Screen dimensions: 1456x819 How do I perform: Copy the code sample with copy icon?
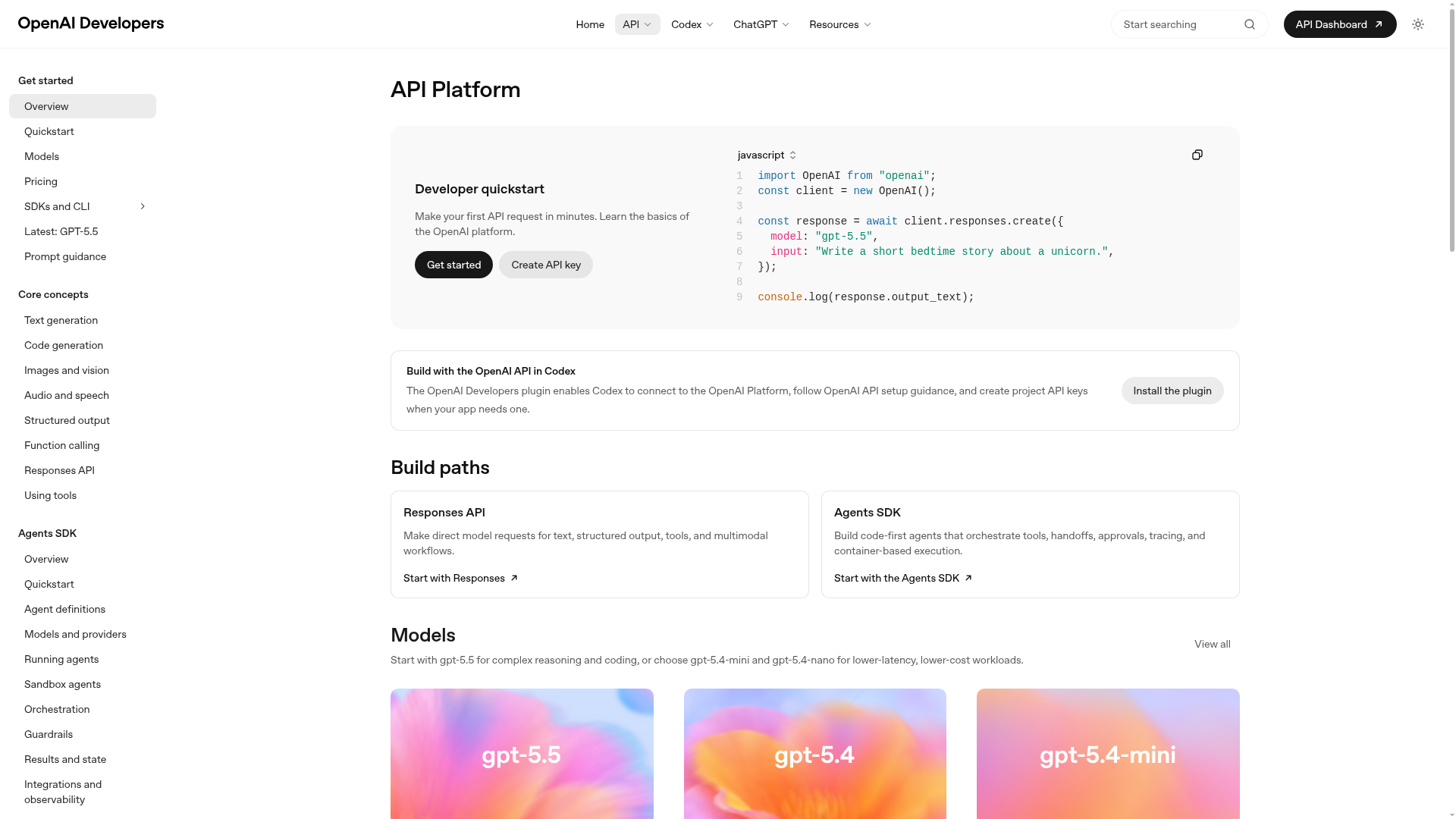click(1197, 155)
